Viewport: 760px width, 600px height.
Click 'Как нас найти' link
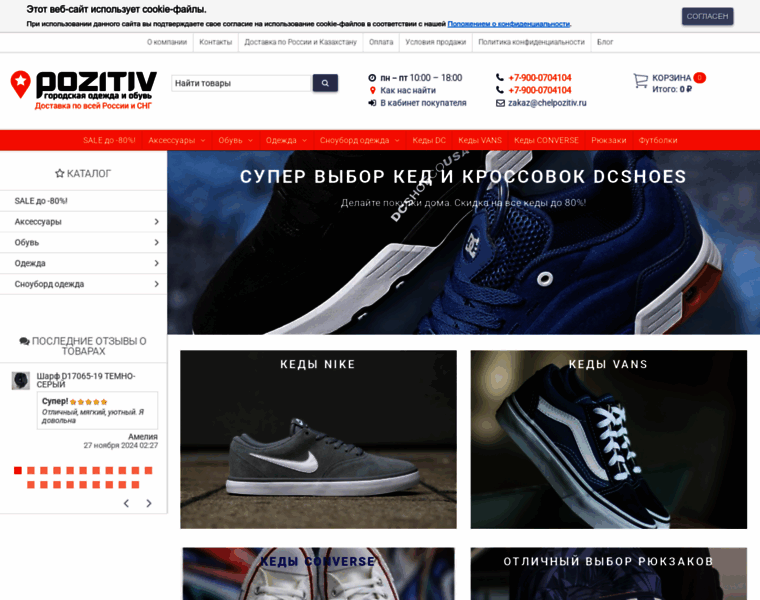point(408,90)
